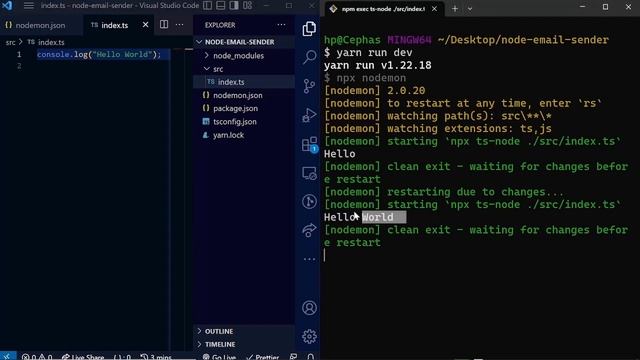640x360 pixels.
Task: Open nodemon.json in the explorer tree
Action: coord(244,95)
